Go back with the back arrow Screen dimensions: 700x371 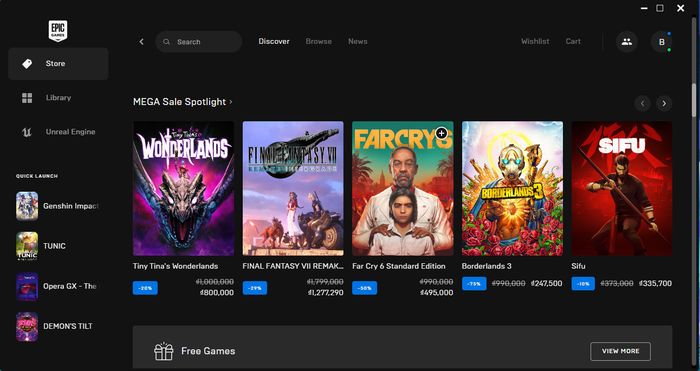(142, 42)
